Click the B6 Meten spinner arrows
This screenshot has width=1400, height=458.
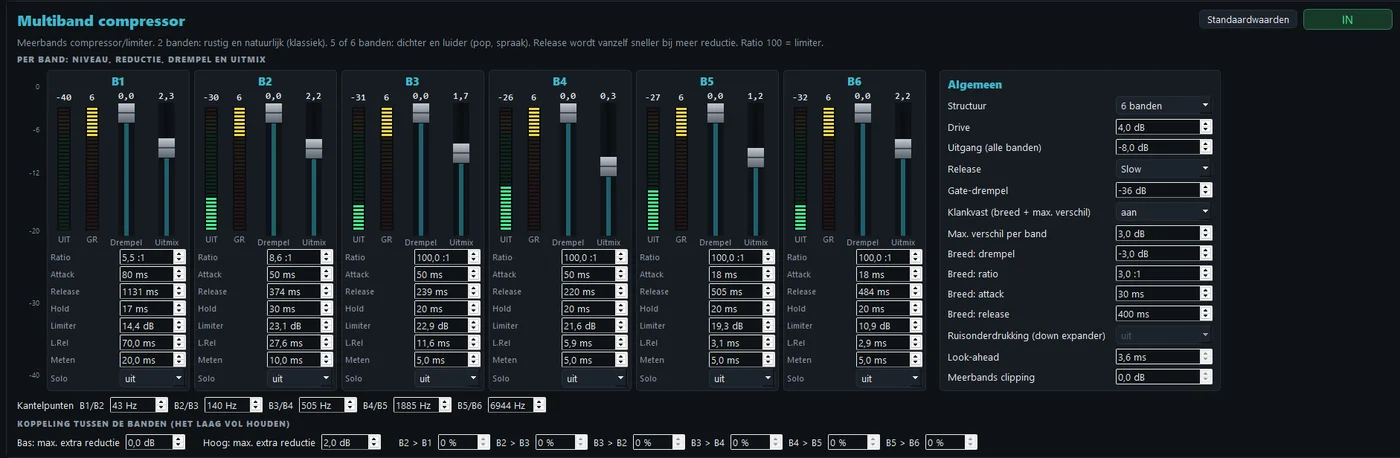click(915, 360)
